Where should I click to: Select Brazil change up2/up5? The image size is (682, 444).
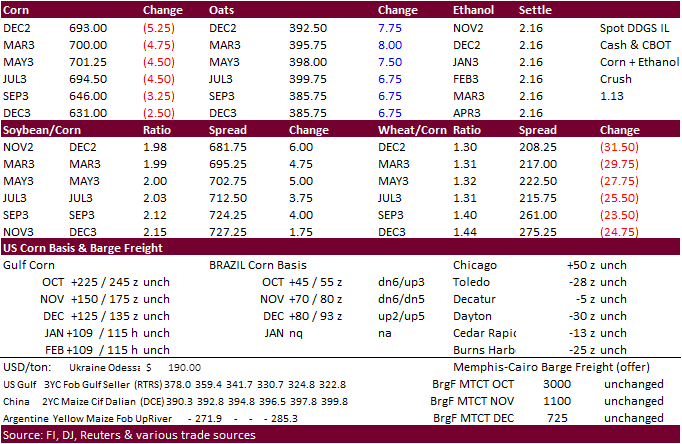point(401,316)
